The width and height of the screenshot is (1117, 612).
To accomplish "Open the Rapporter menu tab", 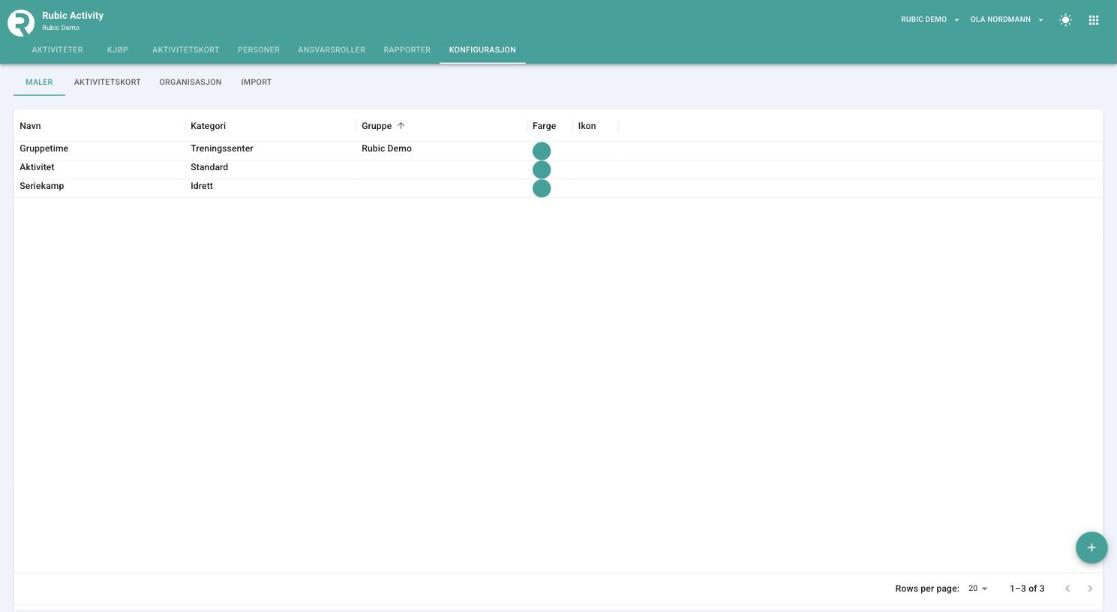I will point(407,50).
